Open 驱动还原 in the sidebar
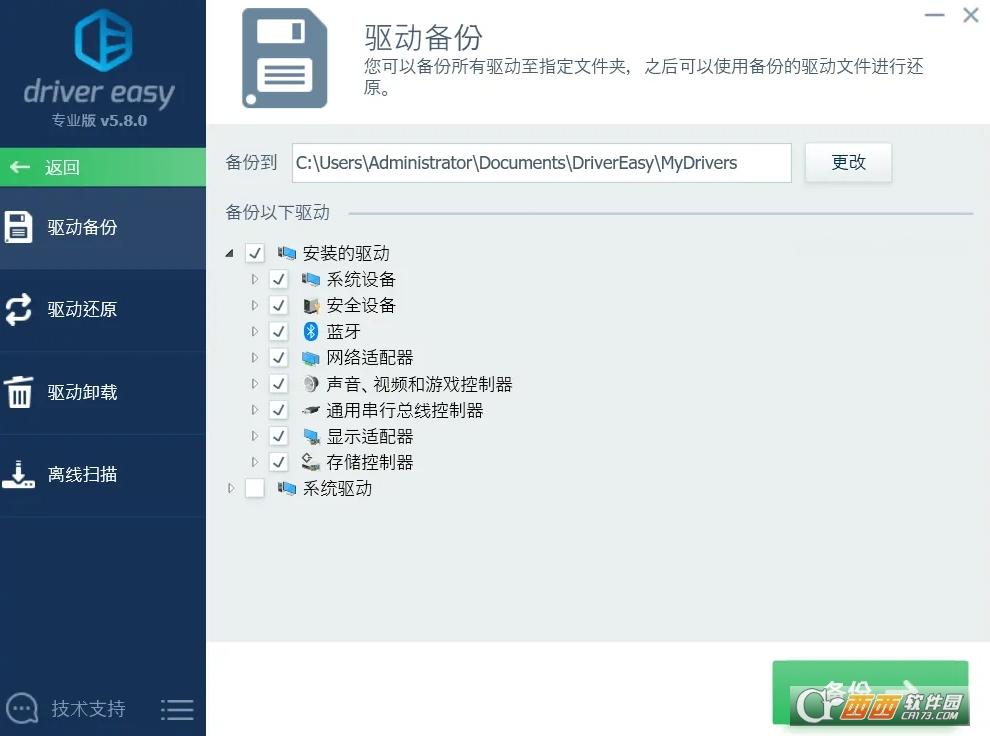 103,309
